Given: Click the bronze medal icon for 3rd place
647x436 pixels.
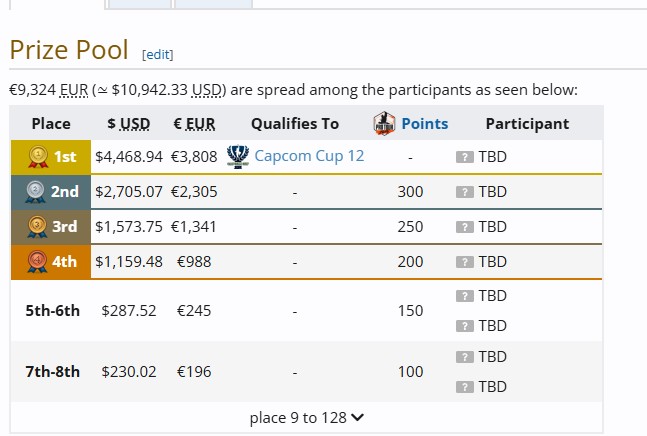Looking at the screenshot, I should click(37, 227).
